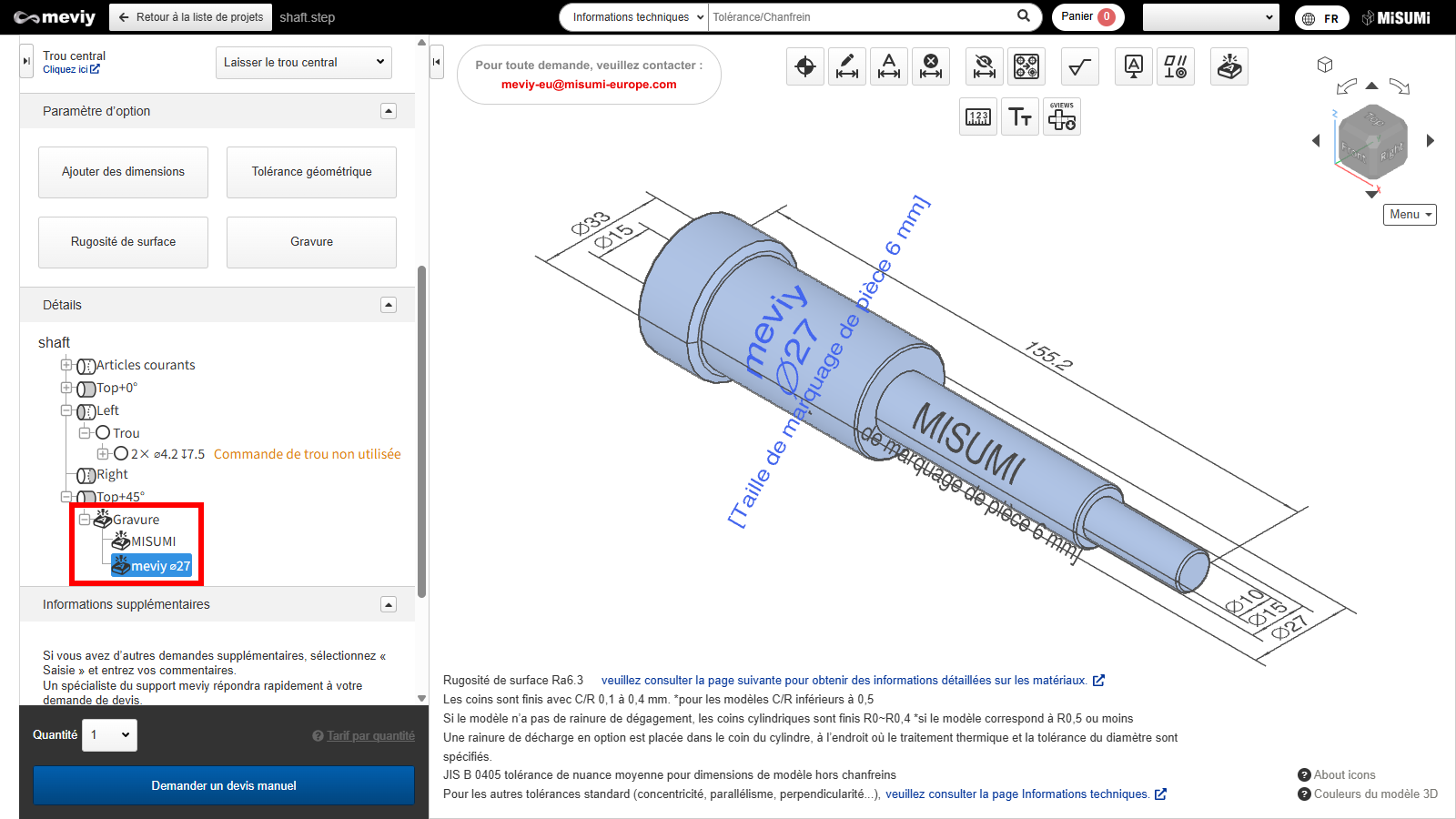
Task: Select the MISUMI engraving tree item
Action: point(153,541)
